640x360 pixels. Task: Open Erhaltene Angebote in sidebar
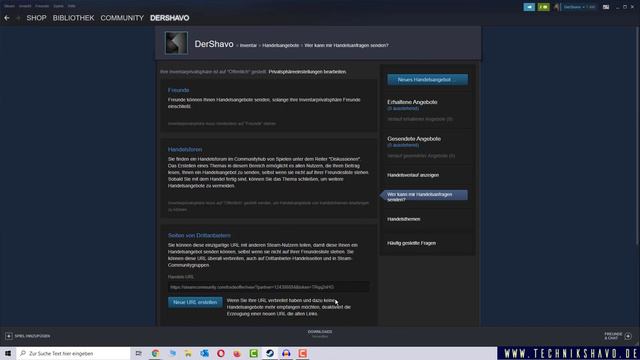412,102
